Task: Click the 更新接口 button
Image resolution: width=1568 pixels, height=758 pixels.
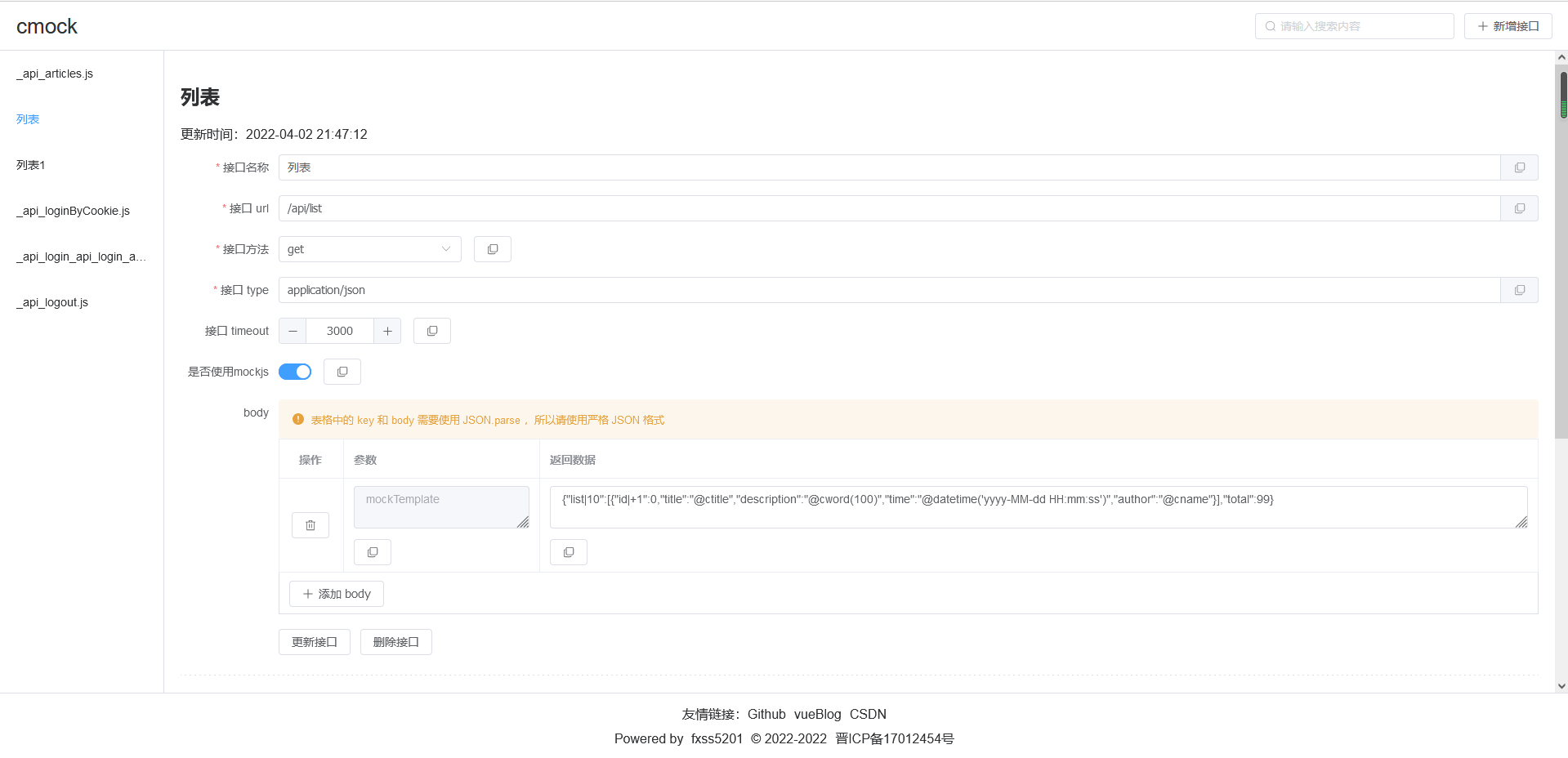Action: pyautogui.click(x=315, y=642)
